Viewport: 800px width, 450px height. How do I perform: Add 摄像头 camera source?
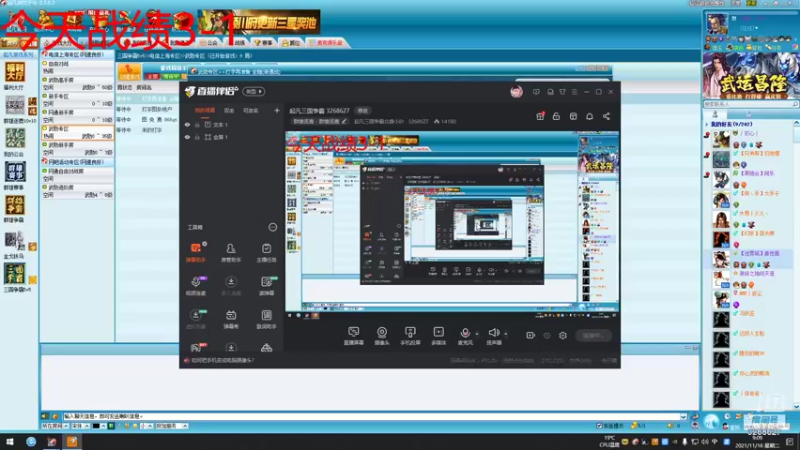click(382, 336)
